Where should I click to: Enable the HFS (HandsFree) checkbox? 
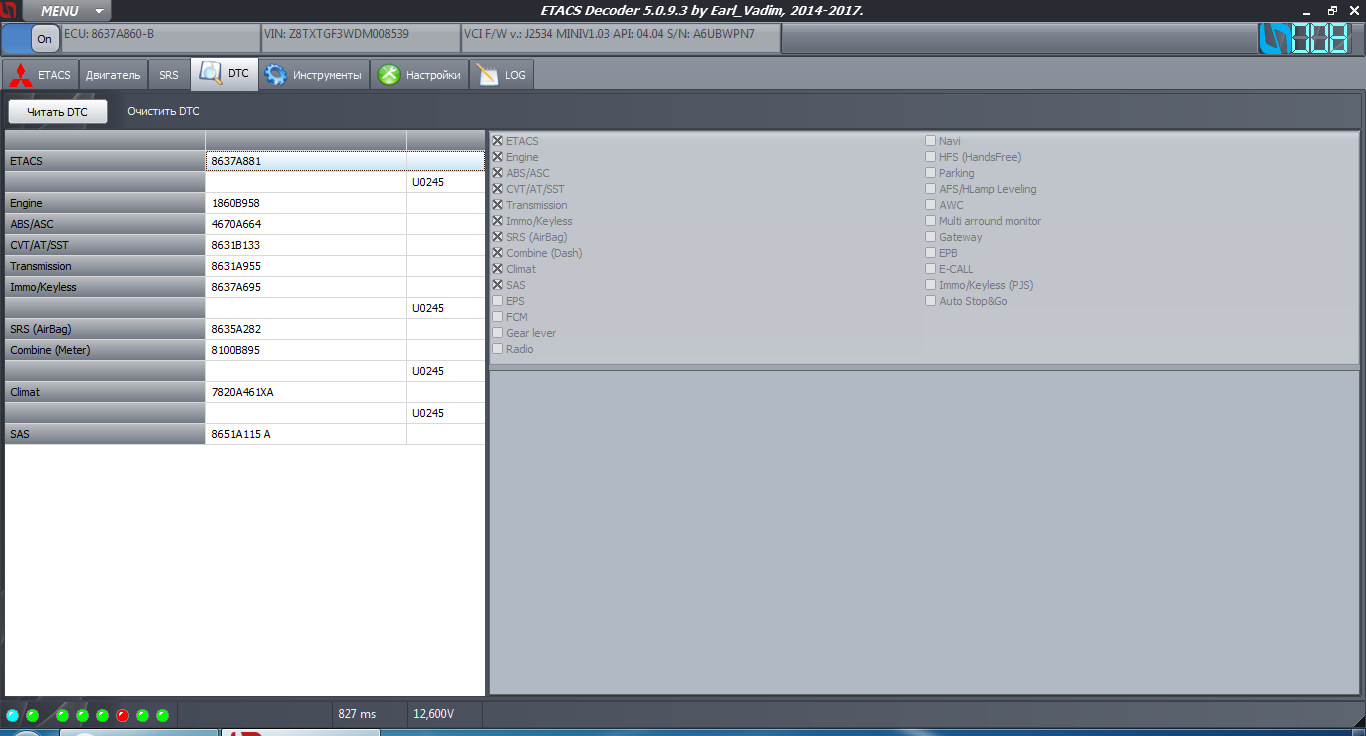931,157
